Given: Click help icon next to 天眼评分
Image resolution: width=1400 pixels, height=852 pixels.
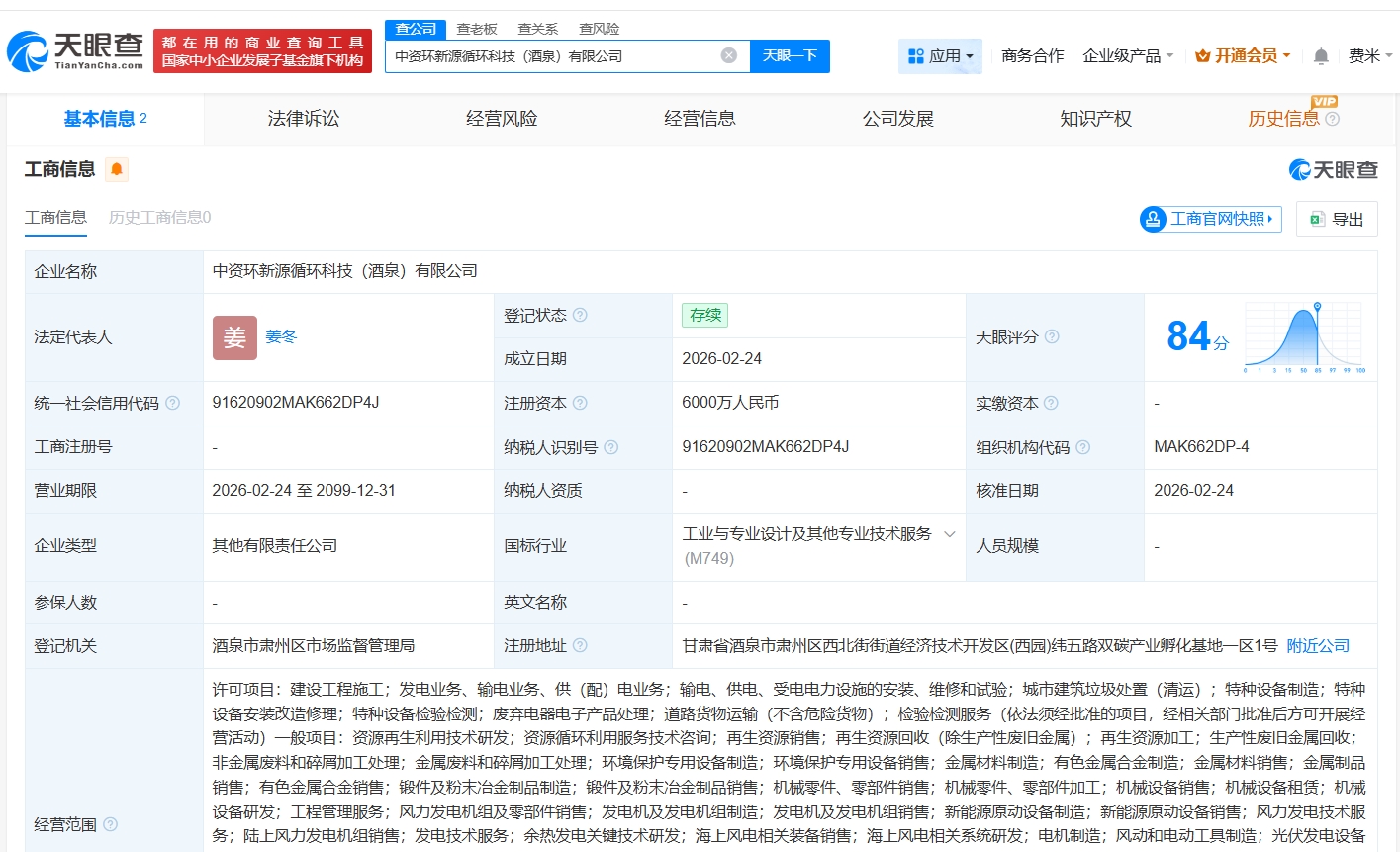Looking at the screenshot, I should coord(1052,336).
